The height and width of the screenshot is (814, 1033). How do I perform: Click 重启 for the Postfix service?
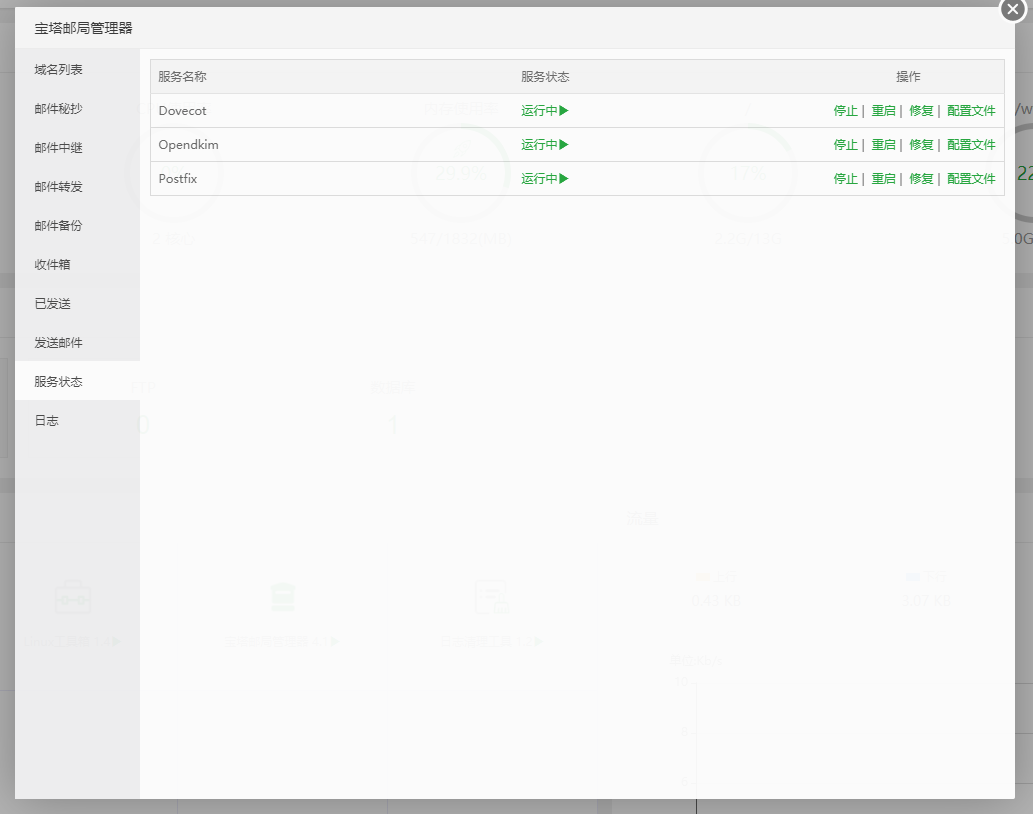pos(883,178)
